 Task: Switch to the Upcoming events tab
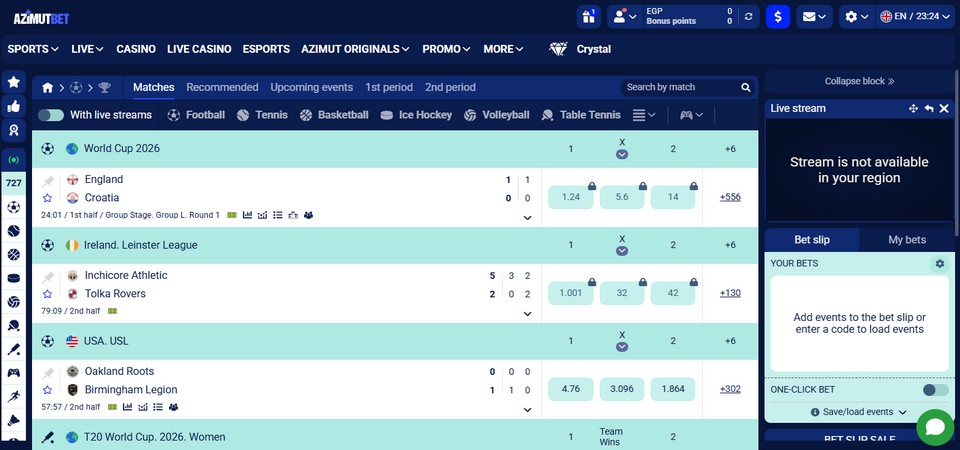312,88
